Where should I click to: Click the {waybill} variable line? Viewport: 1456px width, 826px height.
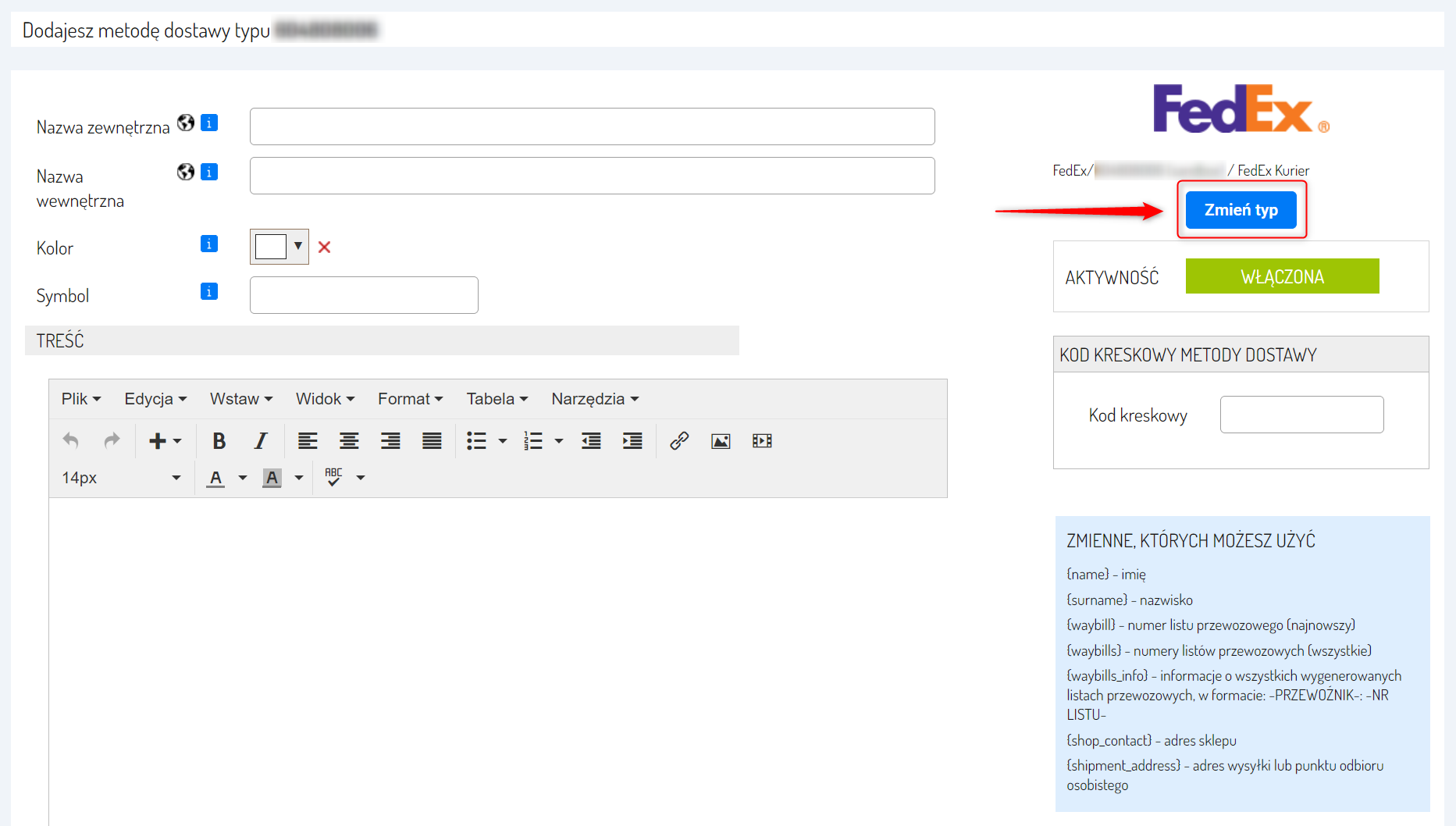(1211, 625)
